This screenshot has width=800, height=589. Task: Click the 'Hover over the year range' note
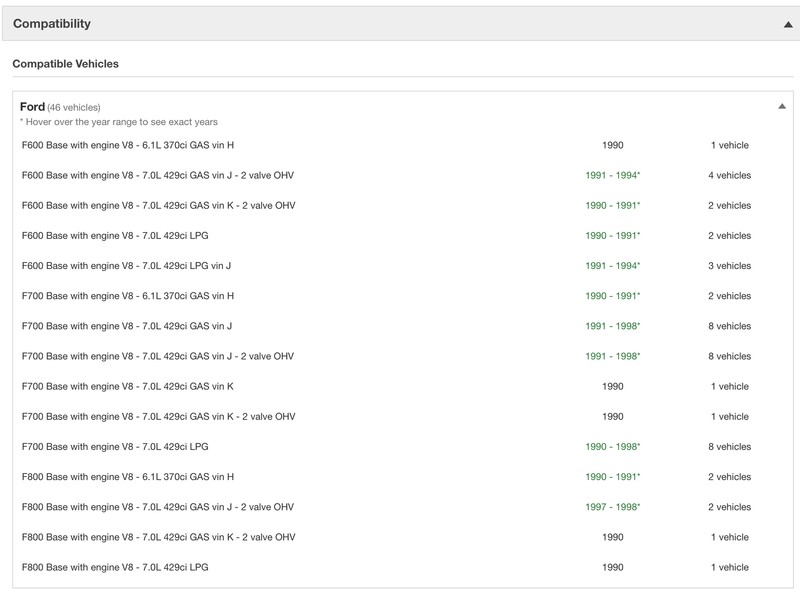[x=119, y=122]
